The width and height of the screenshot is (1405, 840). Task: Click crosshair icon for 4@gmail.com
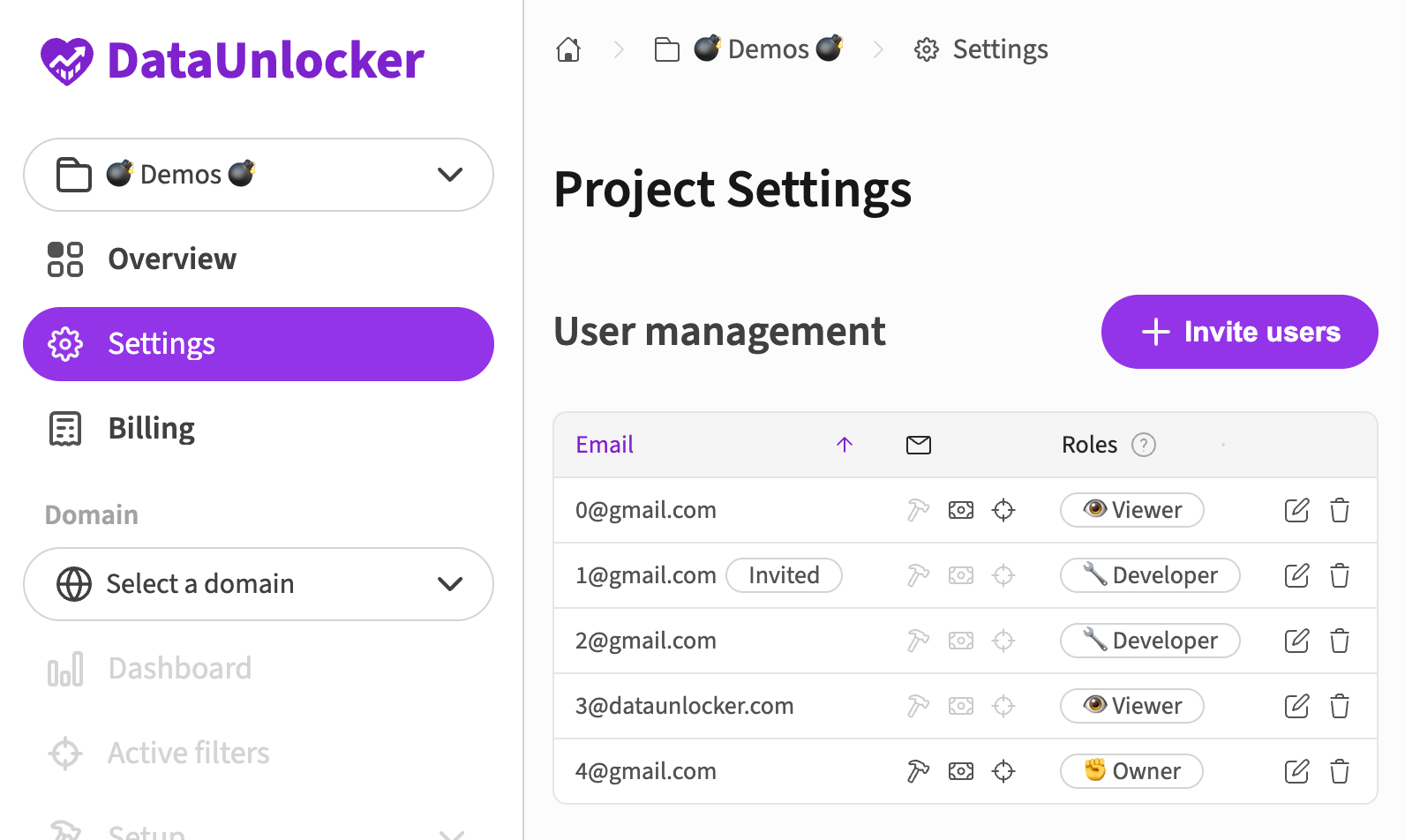point(1003,771)
